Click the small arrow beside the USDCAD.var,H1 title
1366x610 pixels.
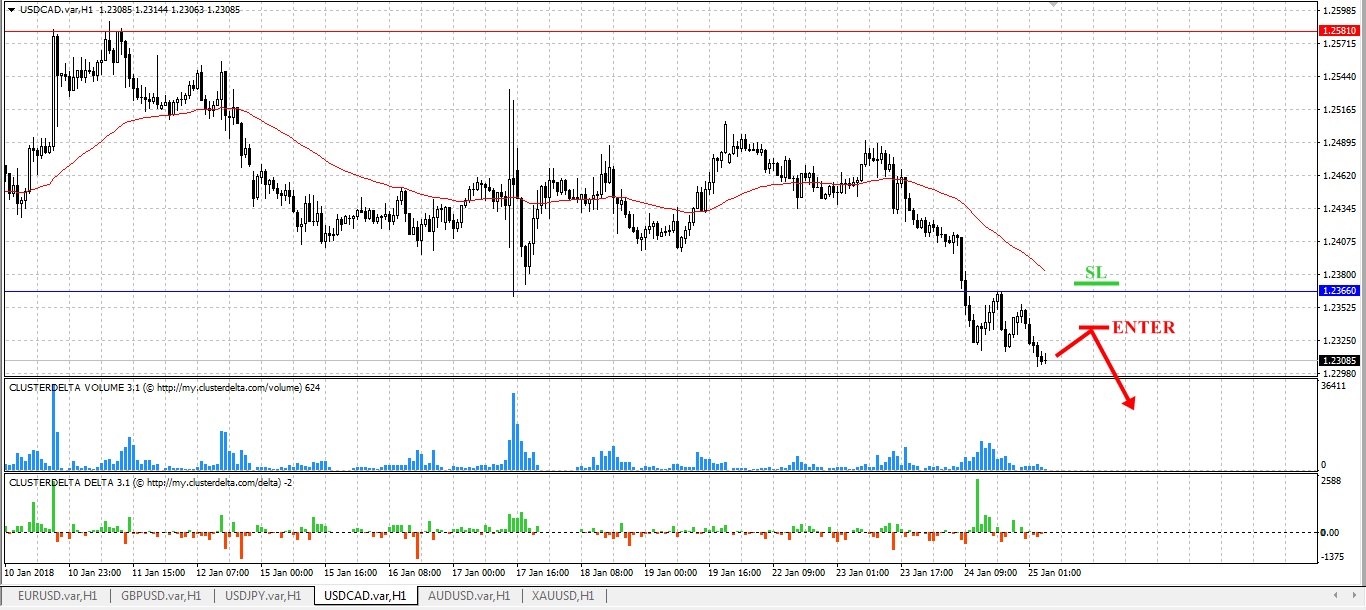11,8
